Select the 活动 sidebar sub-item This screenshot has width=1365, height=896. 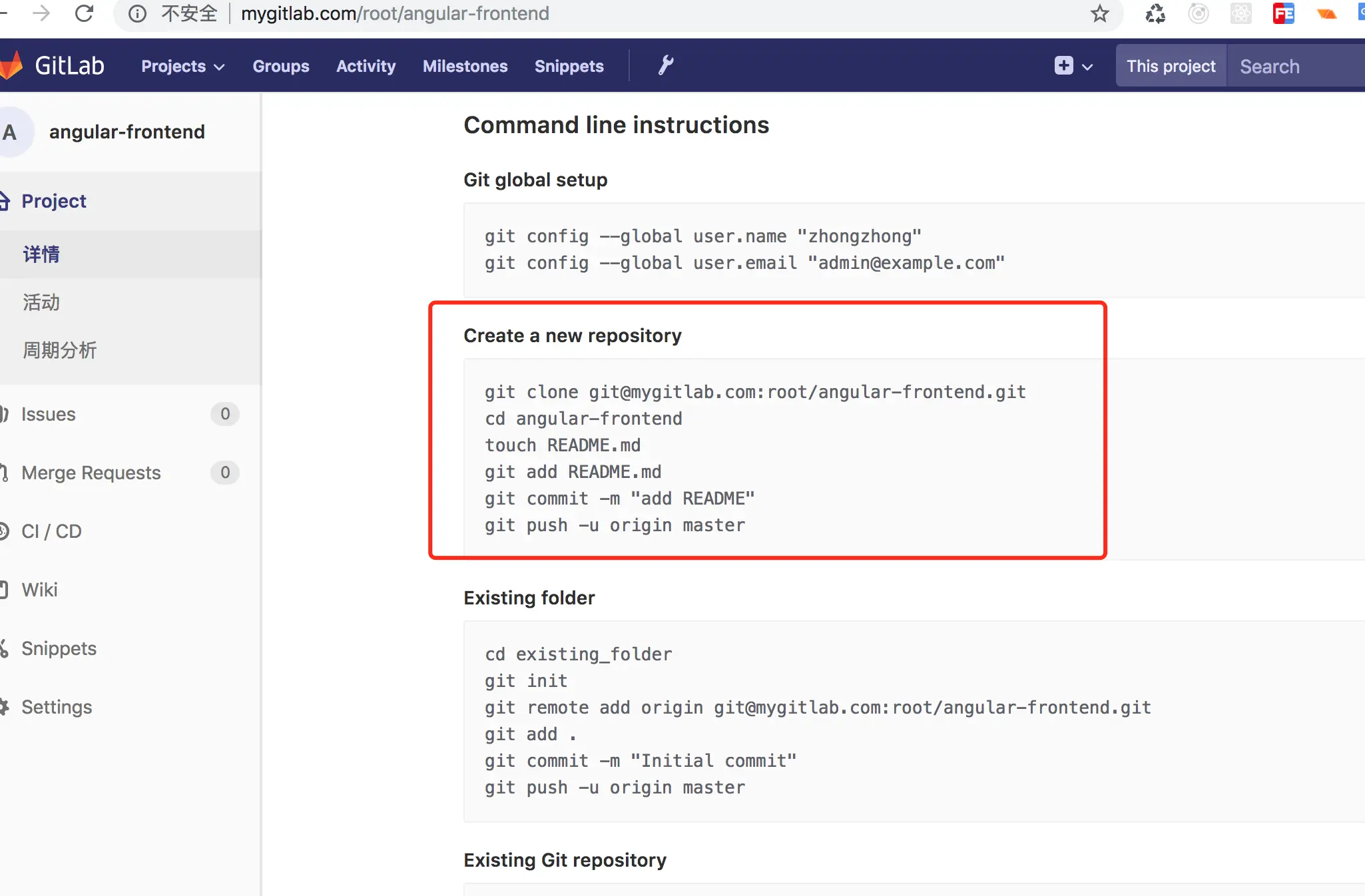tap(41, 302)
